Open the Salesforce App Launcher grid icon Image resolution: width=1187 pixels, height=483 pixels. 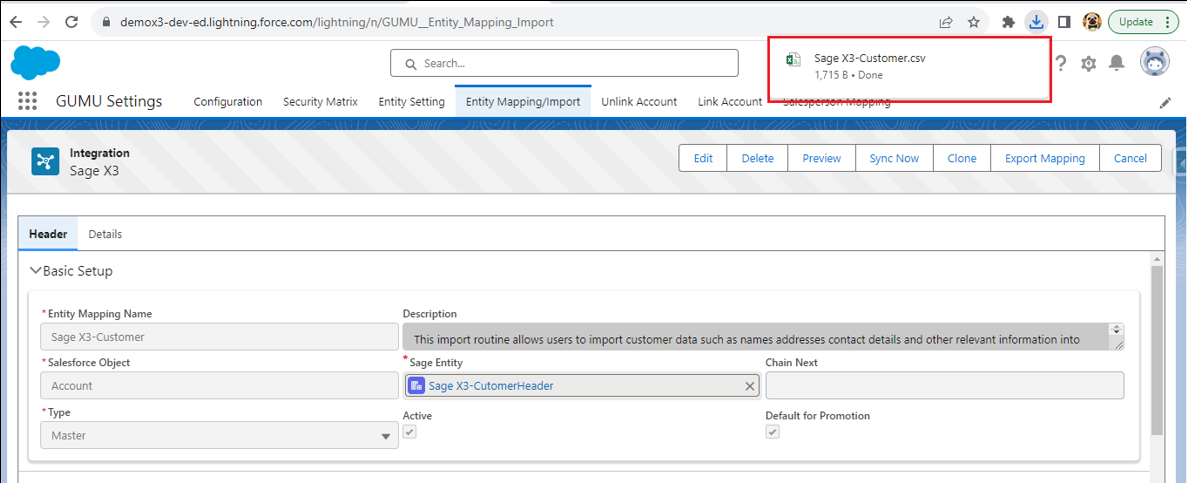(27, 101)
